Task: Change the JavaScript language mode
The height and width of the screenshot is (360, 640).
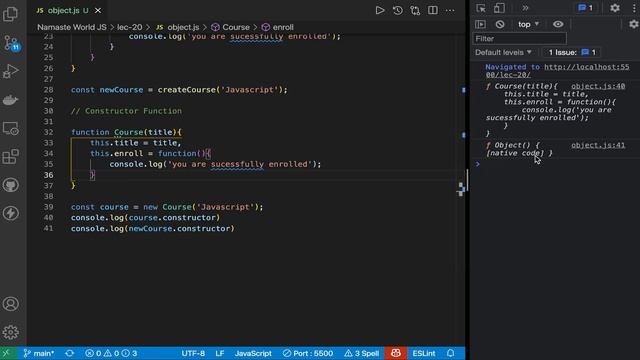Action: point(253,353)
